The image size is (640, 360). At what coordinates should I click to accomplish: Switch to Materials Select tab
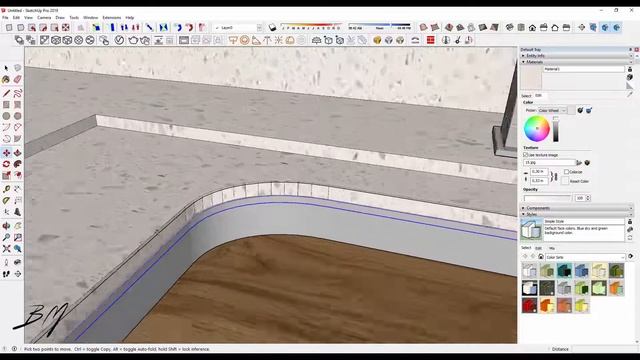[x=526, y=96]
